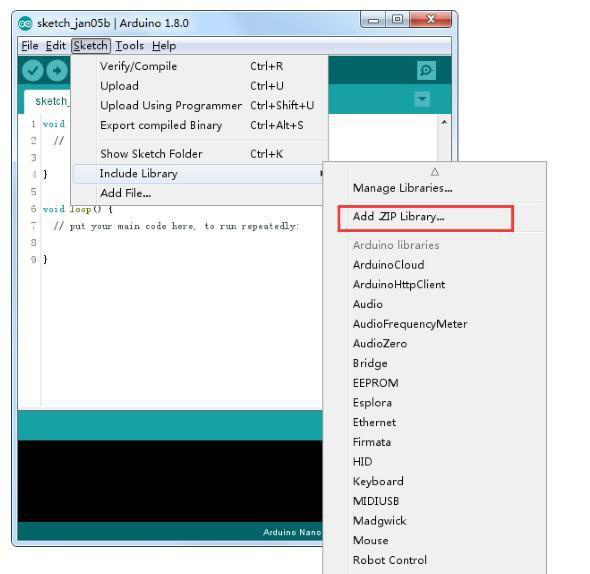The image size is (590, 574).
Task: Include the HID library
Action: click(x=435, y=462)
